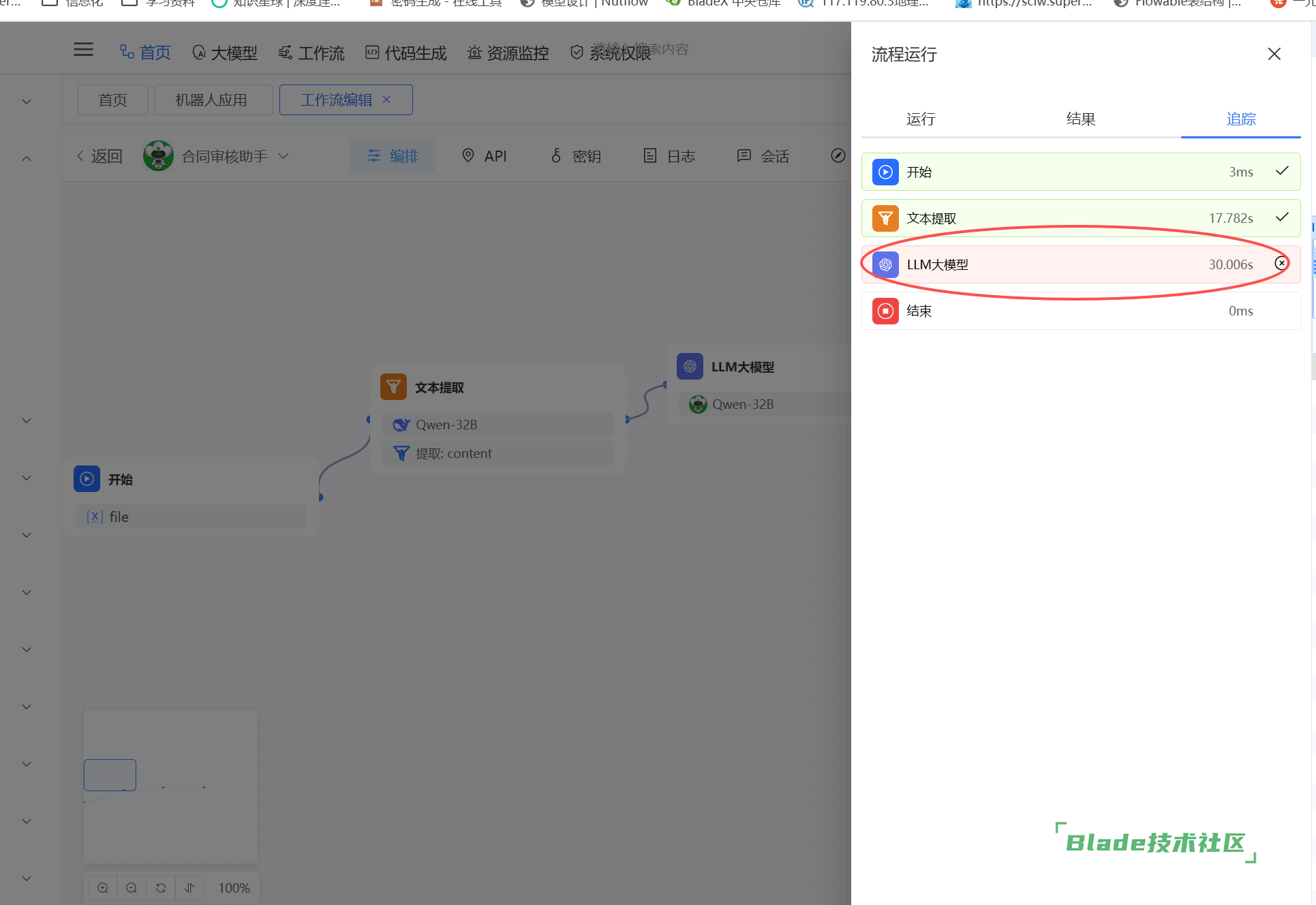The width and height of the screenshot is (1316, 905).
Task: Select the 编排 toolbar button
Action: 393,156
